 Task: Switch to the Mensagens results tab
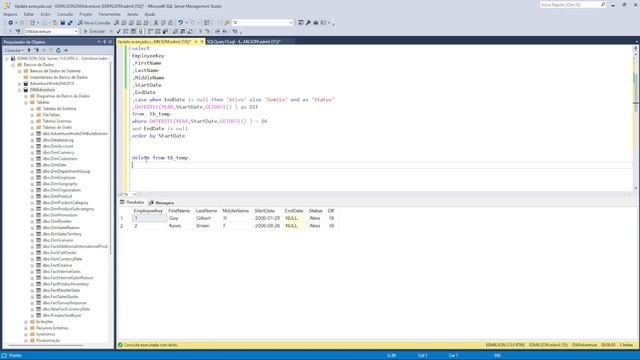pos(162,202)
